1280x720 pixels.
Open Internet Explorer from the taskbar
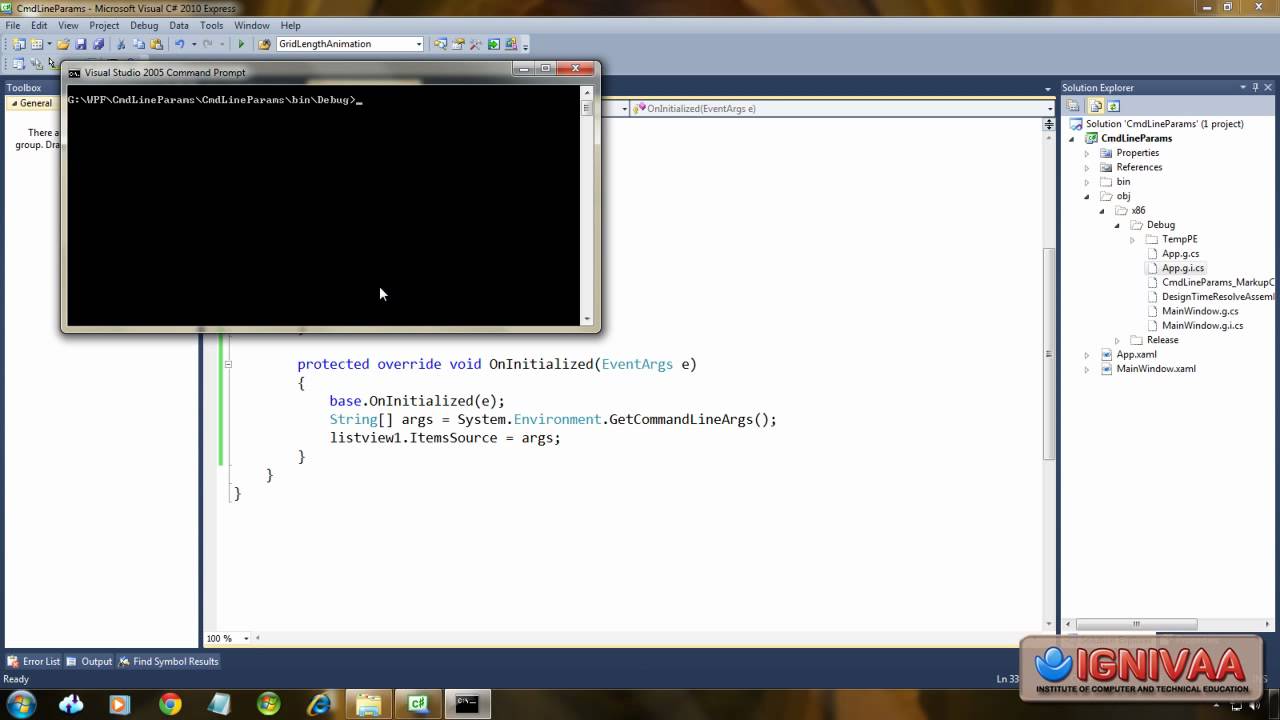320,704
